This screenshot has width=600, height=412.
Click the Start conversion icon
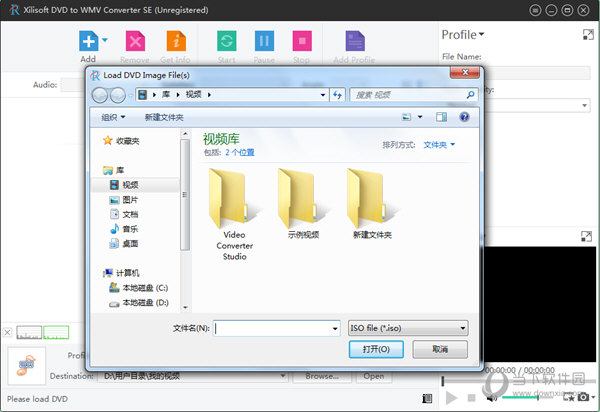point(227,41)
